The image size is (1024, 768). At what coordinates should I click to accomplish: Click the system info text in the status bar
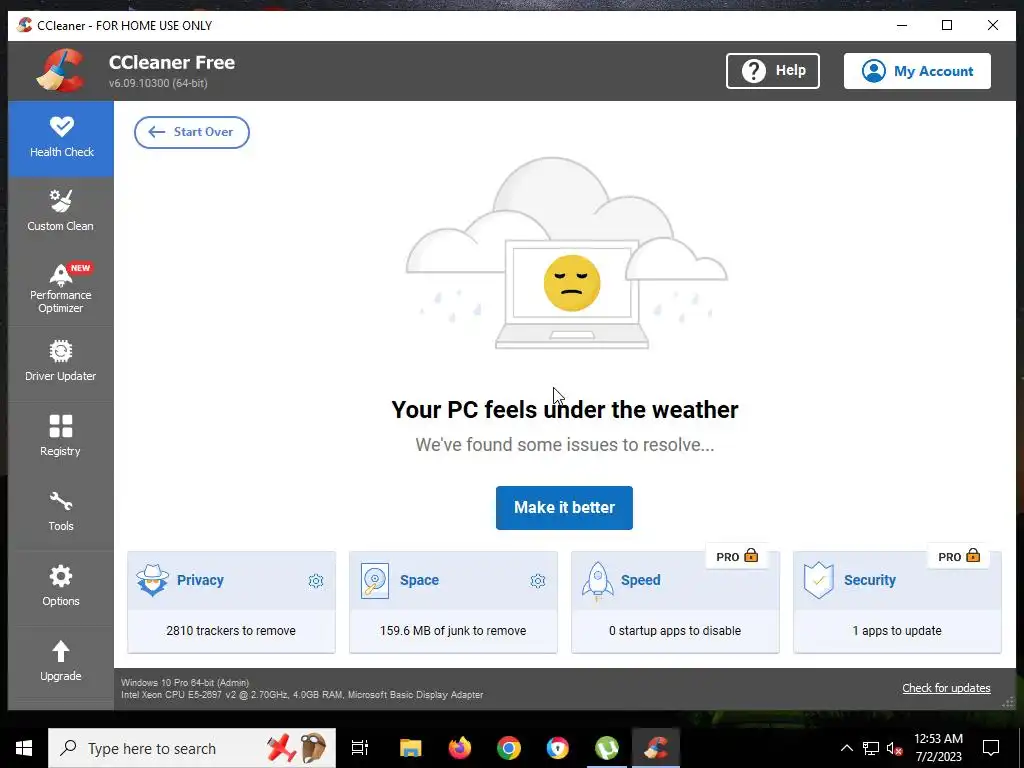tap(302, 688)
